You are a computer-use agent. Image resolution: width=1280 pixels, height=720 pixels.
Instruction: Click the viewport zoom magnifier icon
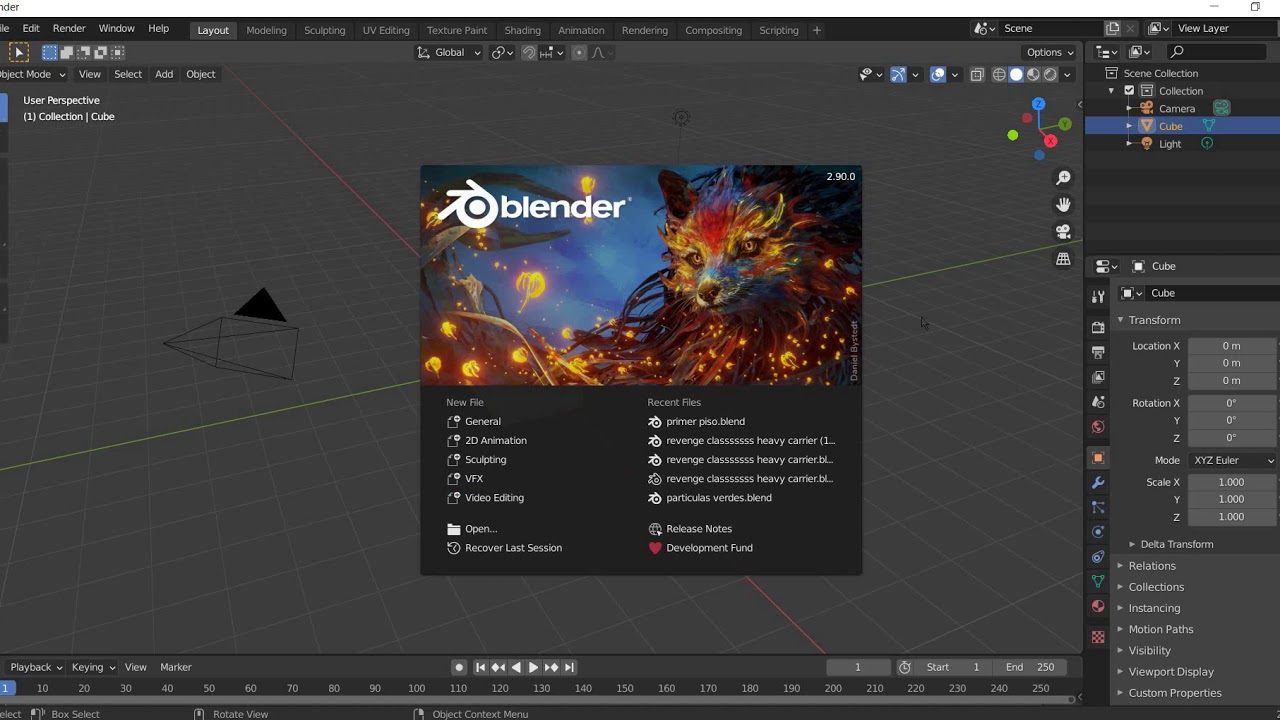[x=1063, y=178]
